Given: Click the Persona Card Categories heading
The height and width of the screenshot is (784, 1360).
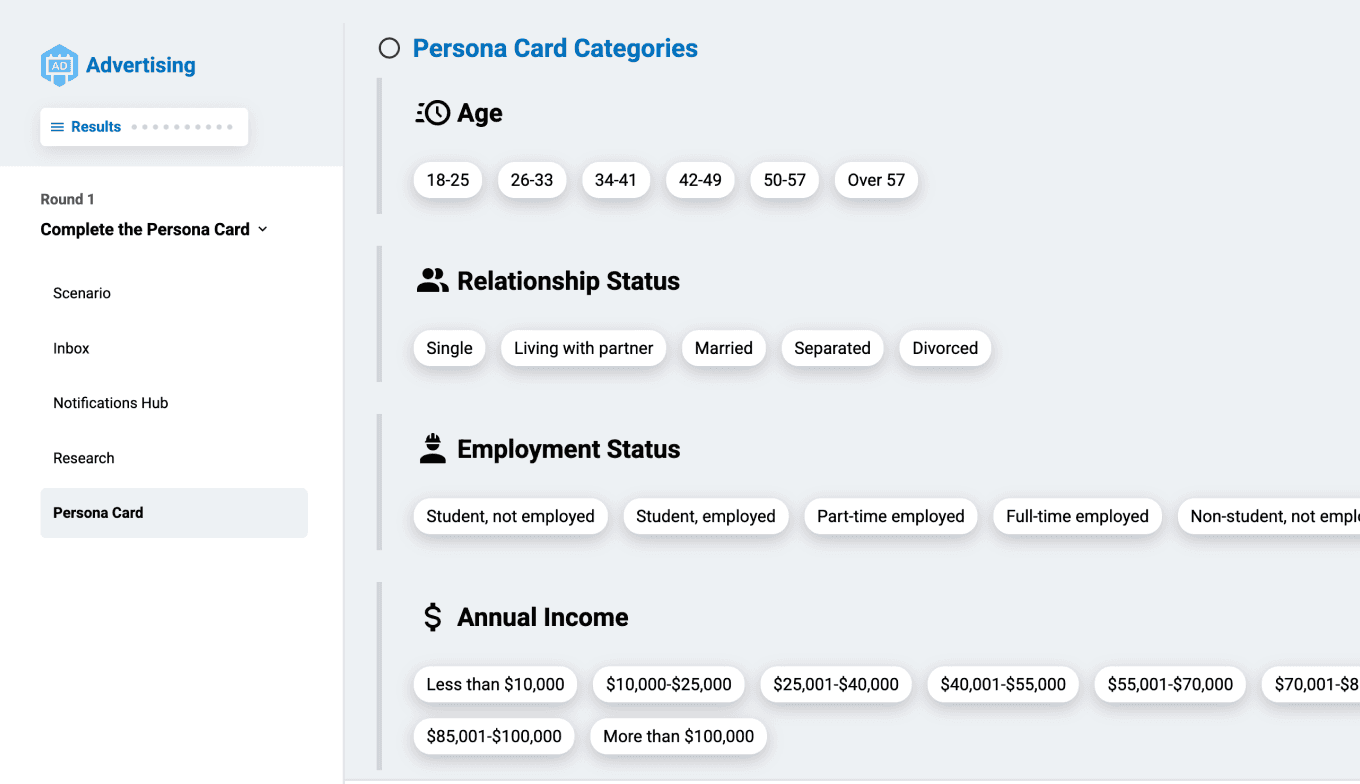Looking at the screenshot, I should (555, 48).
